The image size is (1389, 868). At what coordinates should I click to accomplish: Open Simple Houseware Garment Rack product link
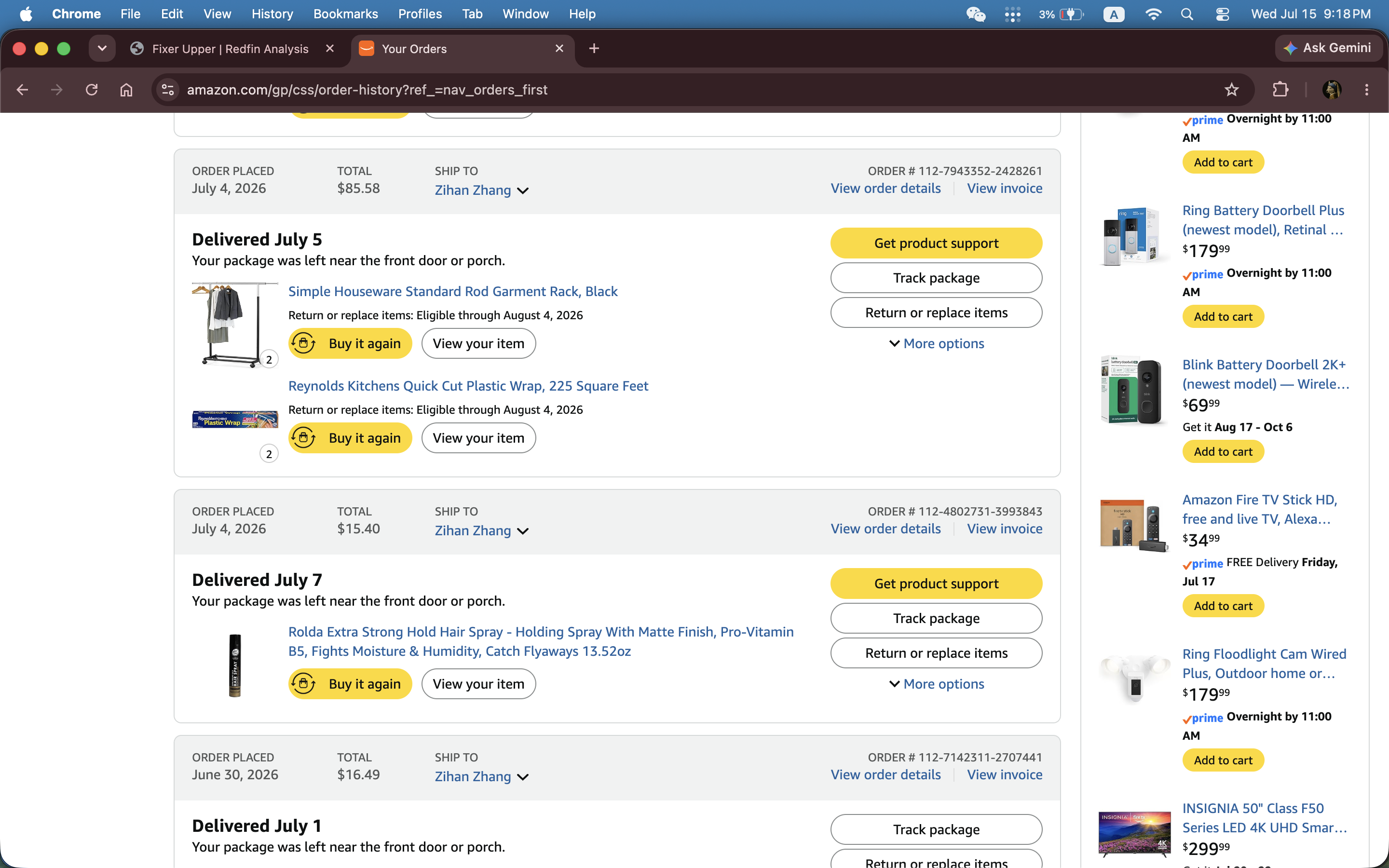click(453, 291)
